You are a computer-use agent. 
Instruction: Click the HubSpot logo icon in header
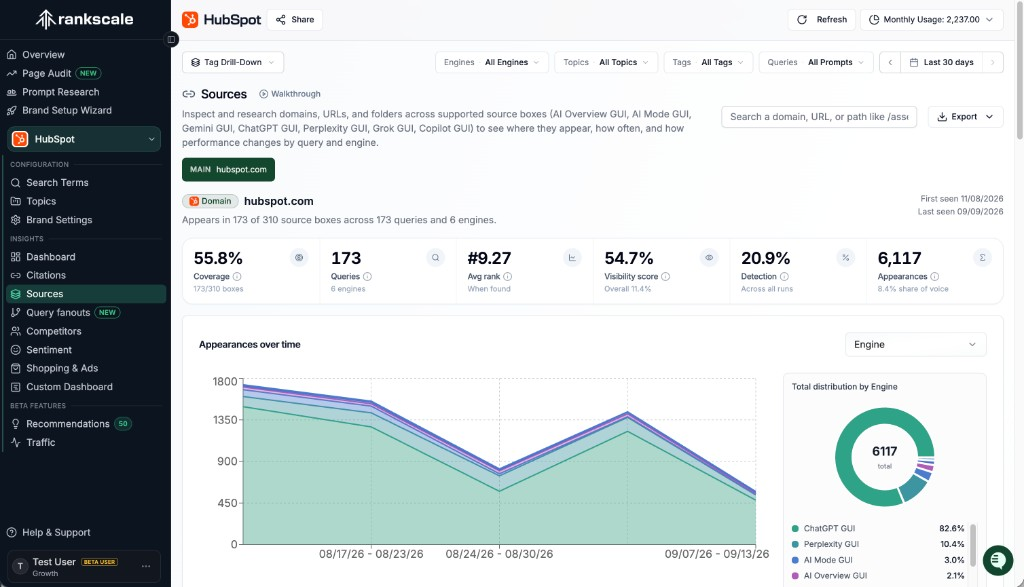click(x=190, y=20)
